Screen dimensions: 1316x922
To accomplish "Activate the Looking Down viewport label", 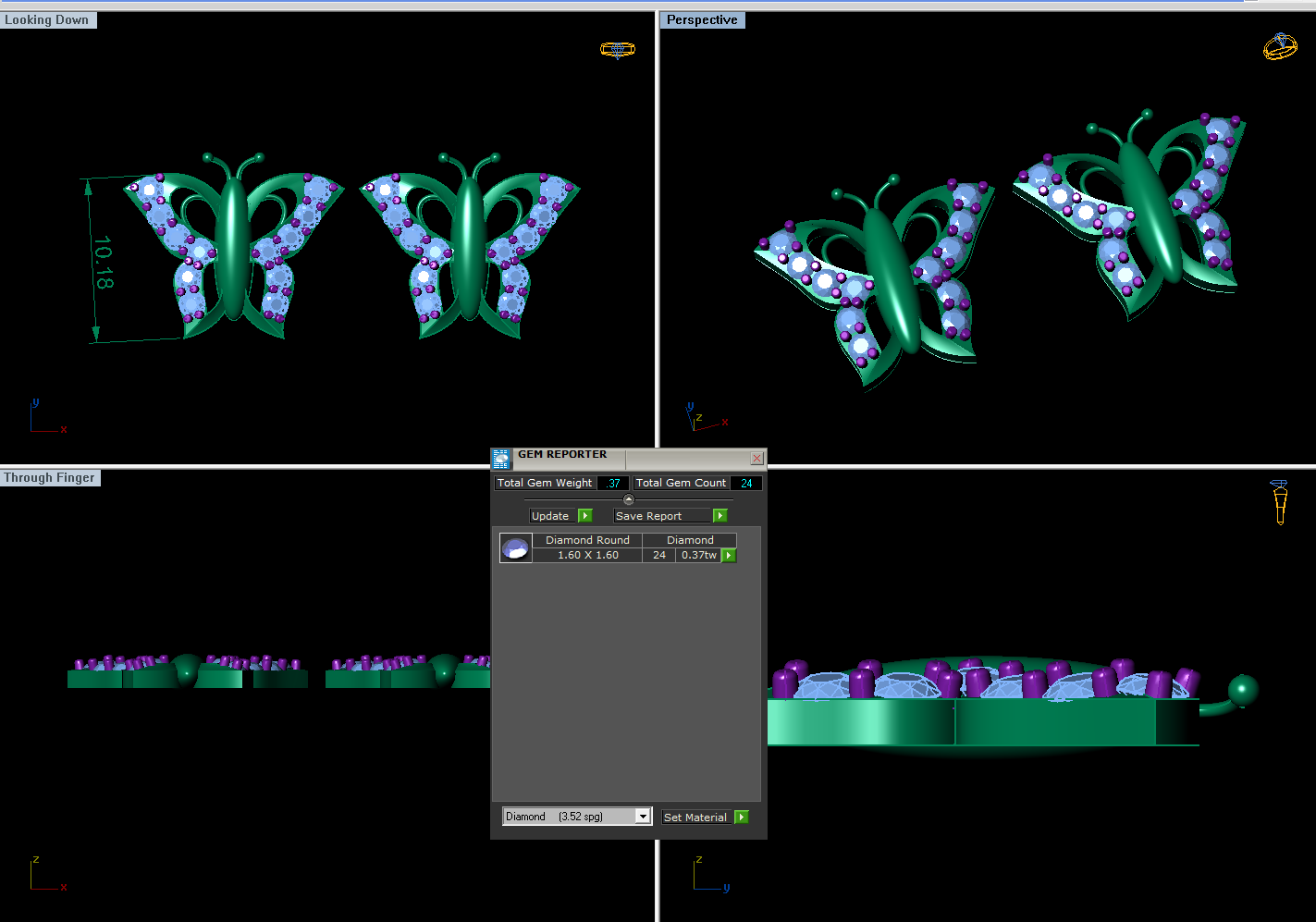I will (x=48, y=19).
